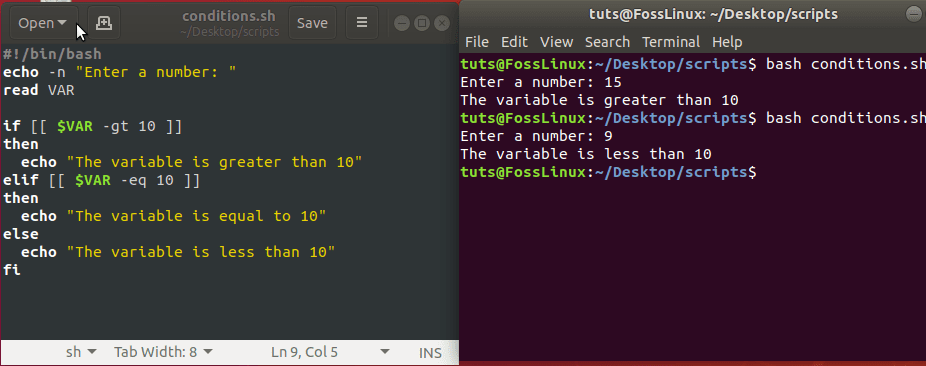
Task: Click terminal output "The variable is less than 10"
Action: (586, 155)
